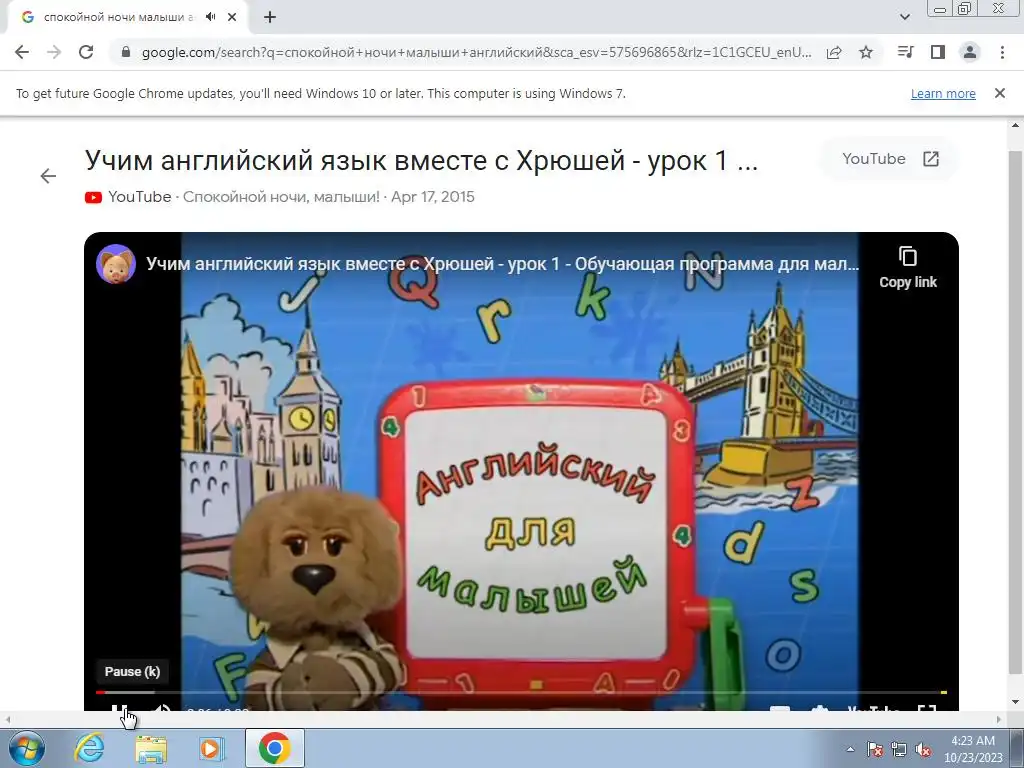
Task: Share this page from the address bar
Action: point(834,52)
